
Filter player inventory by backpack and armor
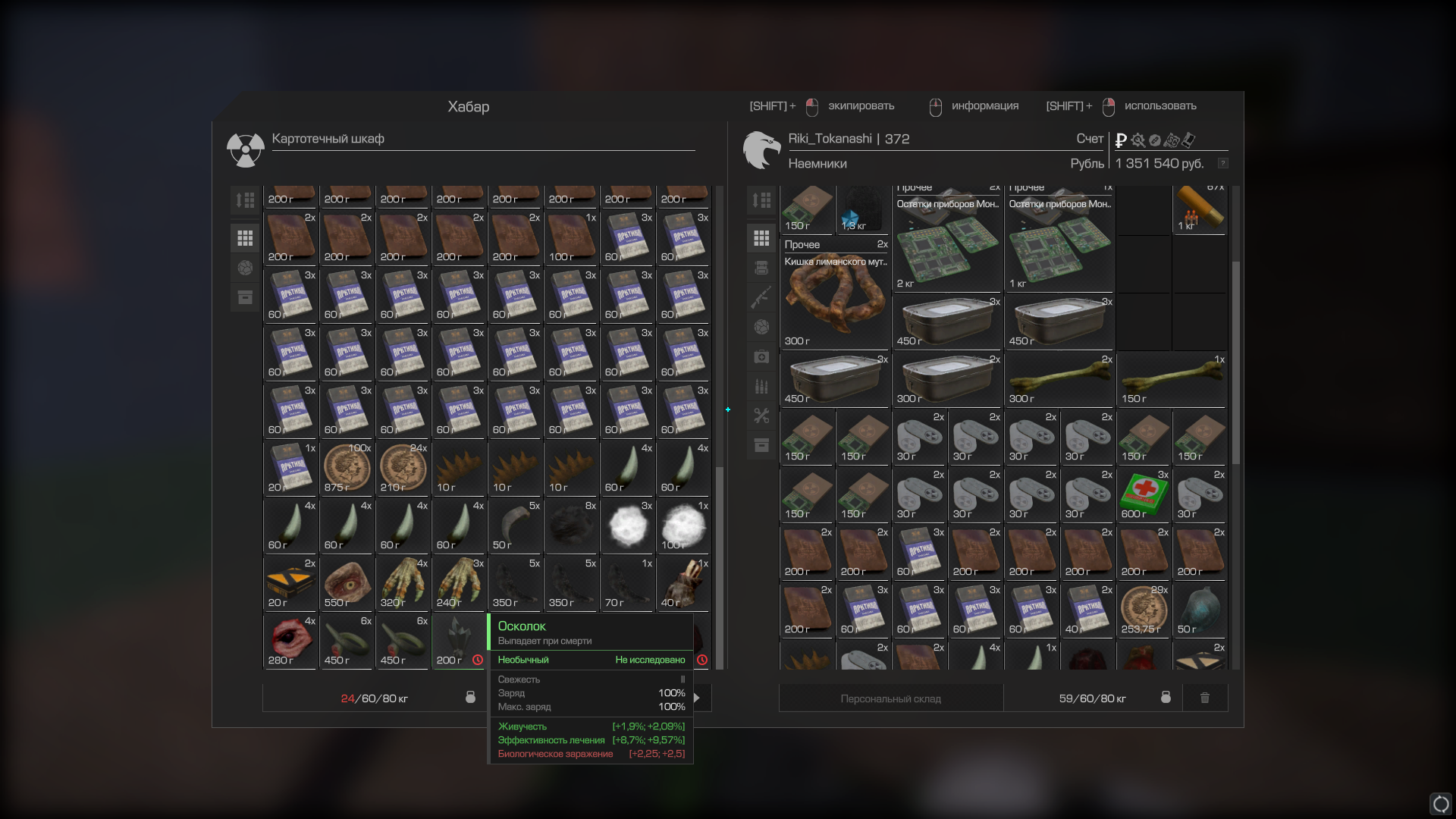coord(761,268)
